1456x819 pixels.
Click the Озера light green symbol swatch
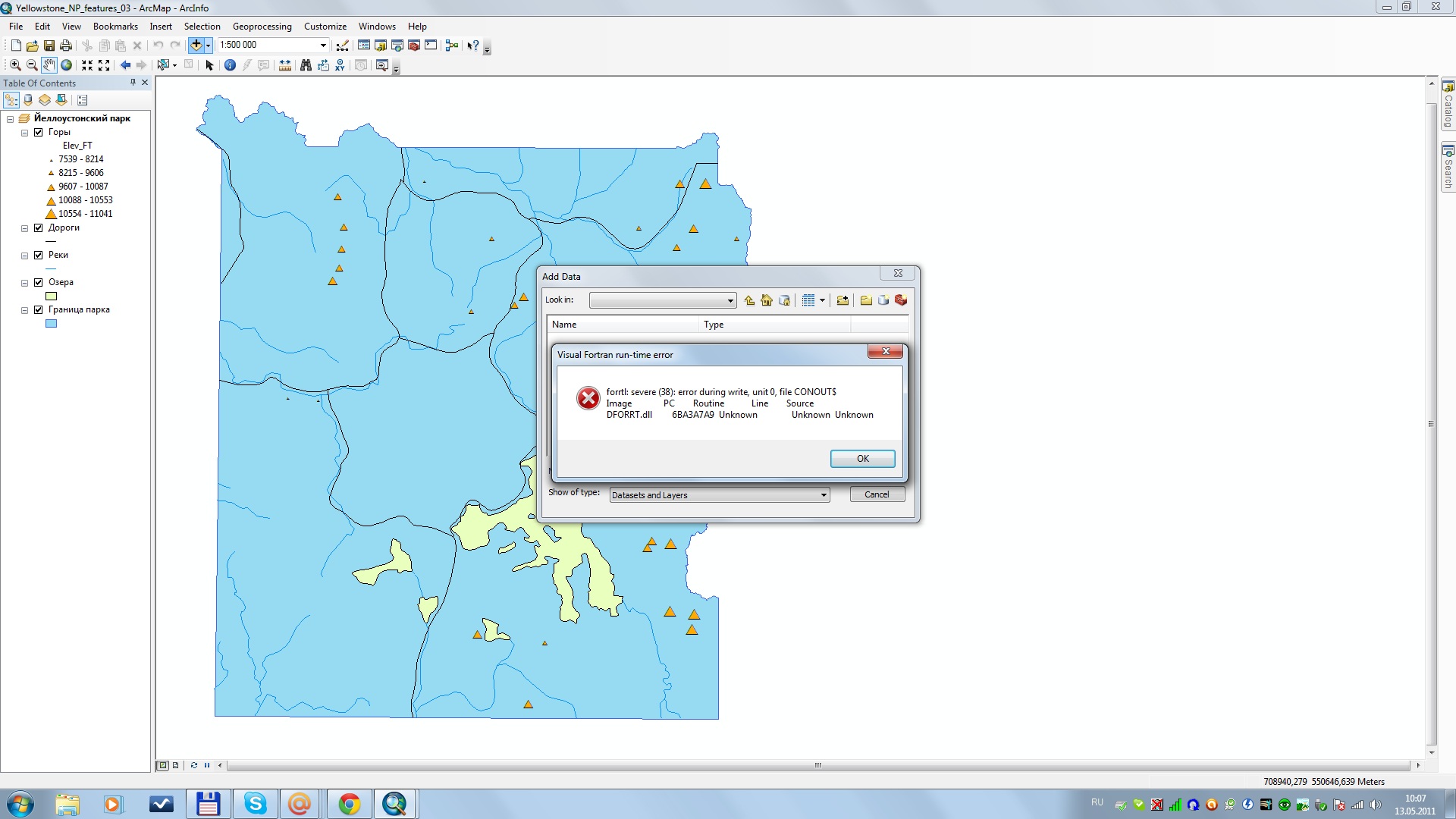coord(52,297)
